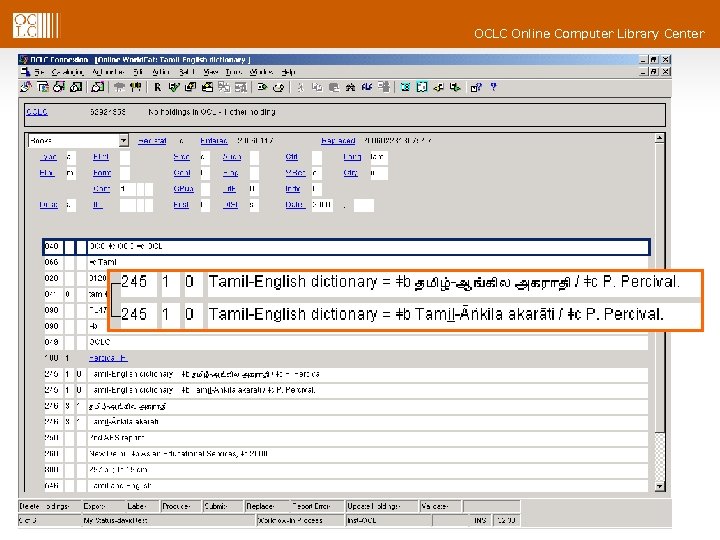The width and height of the screenshot is (720, 540).
Task: Click the Lang fixed field label
Action: [x=352, y=157]
